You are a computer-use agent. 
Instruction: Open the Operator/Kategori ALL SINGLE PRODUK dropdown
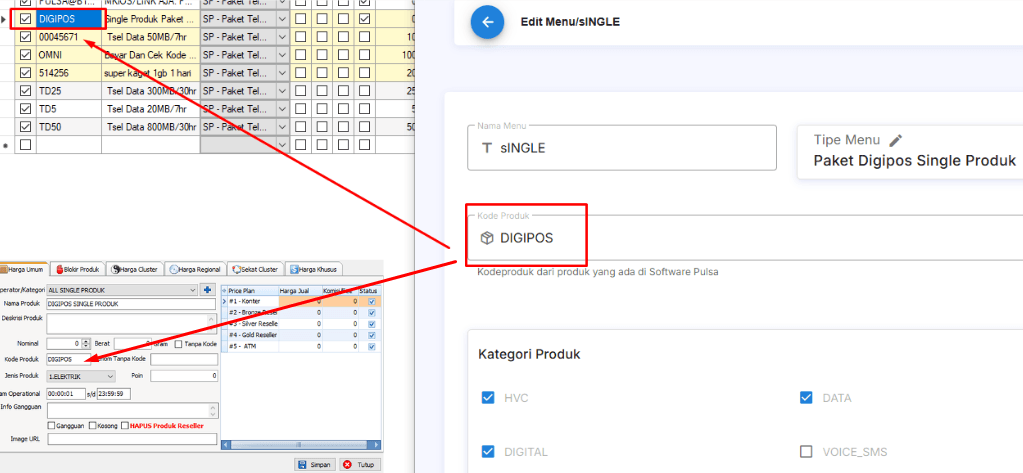[x=192, y=290]
